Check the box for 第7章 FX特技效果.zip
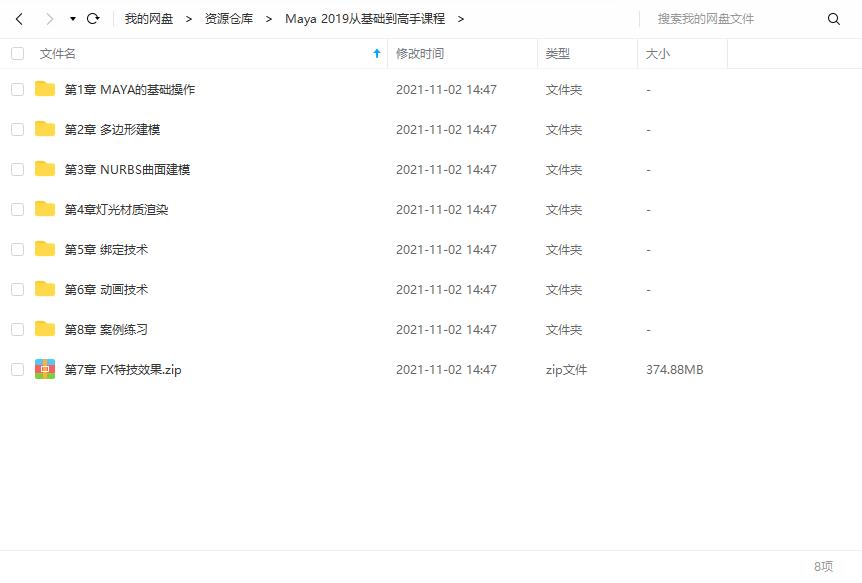Viewport: 862px width, 583px height. point(18,370)
